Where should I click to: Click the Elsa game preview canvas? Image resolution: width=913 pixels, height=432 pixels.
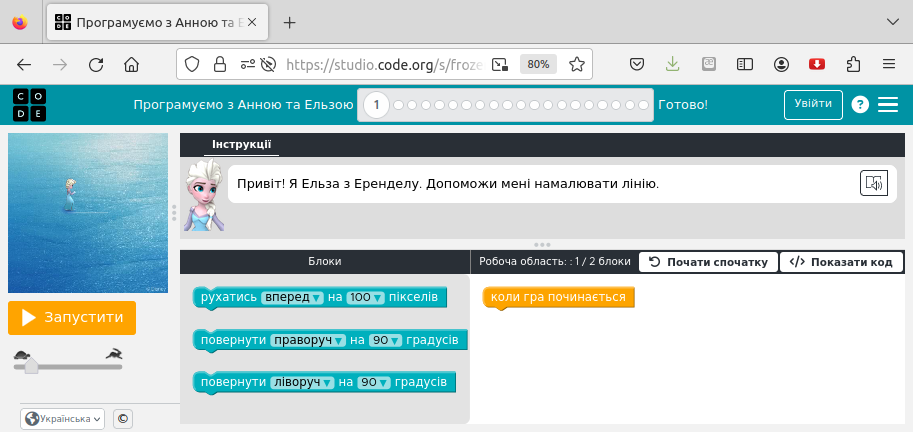88,213
